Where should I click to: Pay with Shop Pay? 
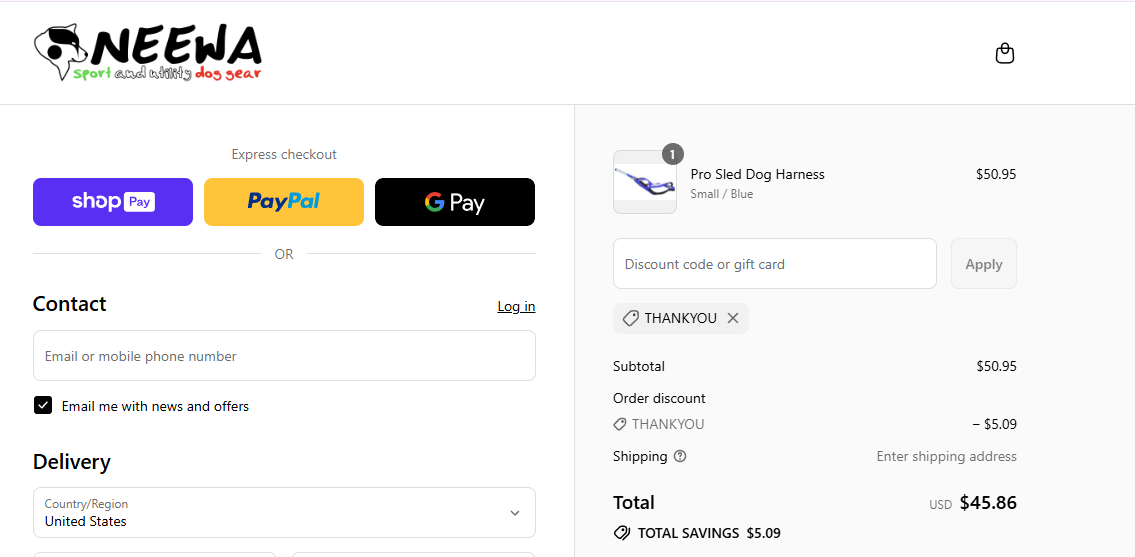113,202
